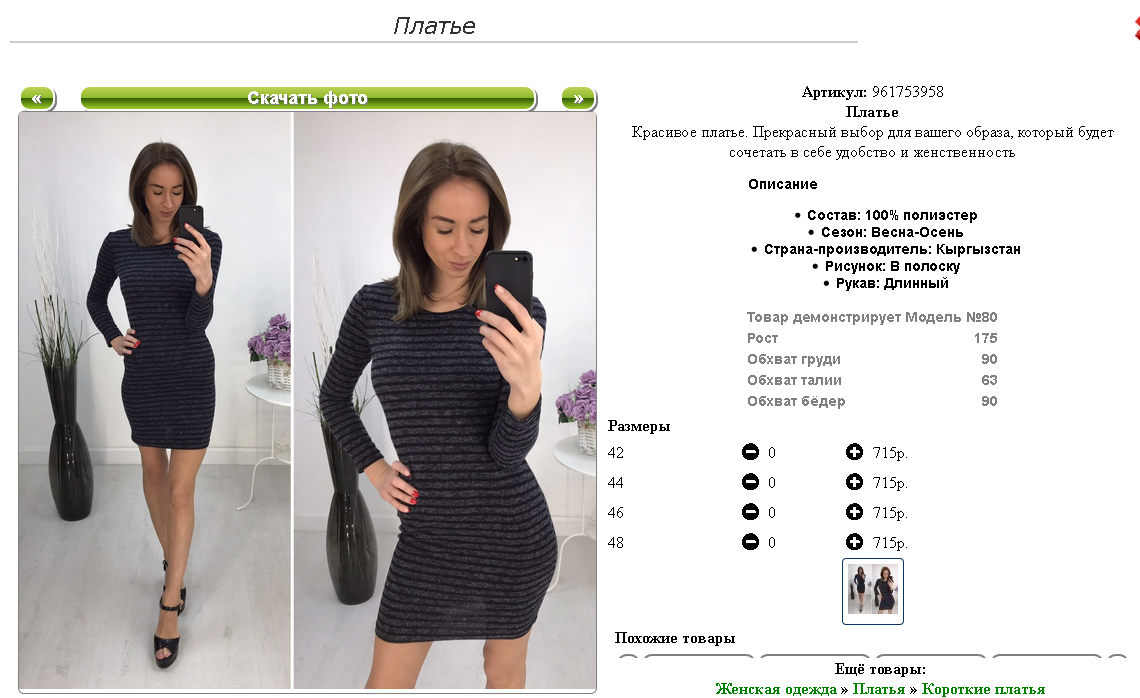Click the Похожие товары heading
1140x698 pixels.
click(x=675, y=638)
